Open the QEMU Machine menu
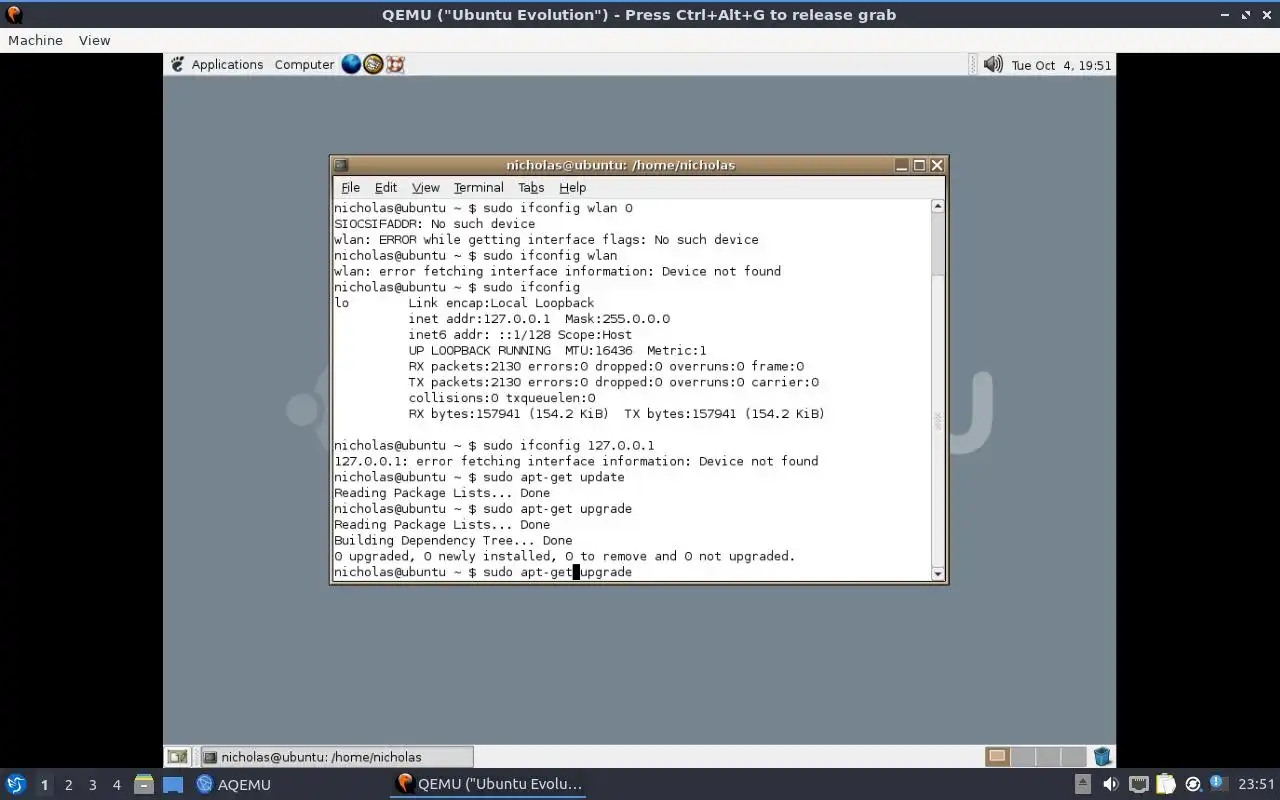The height and width of the screenshot is (800, 1280). click(35, 40)
